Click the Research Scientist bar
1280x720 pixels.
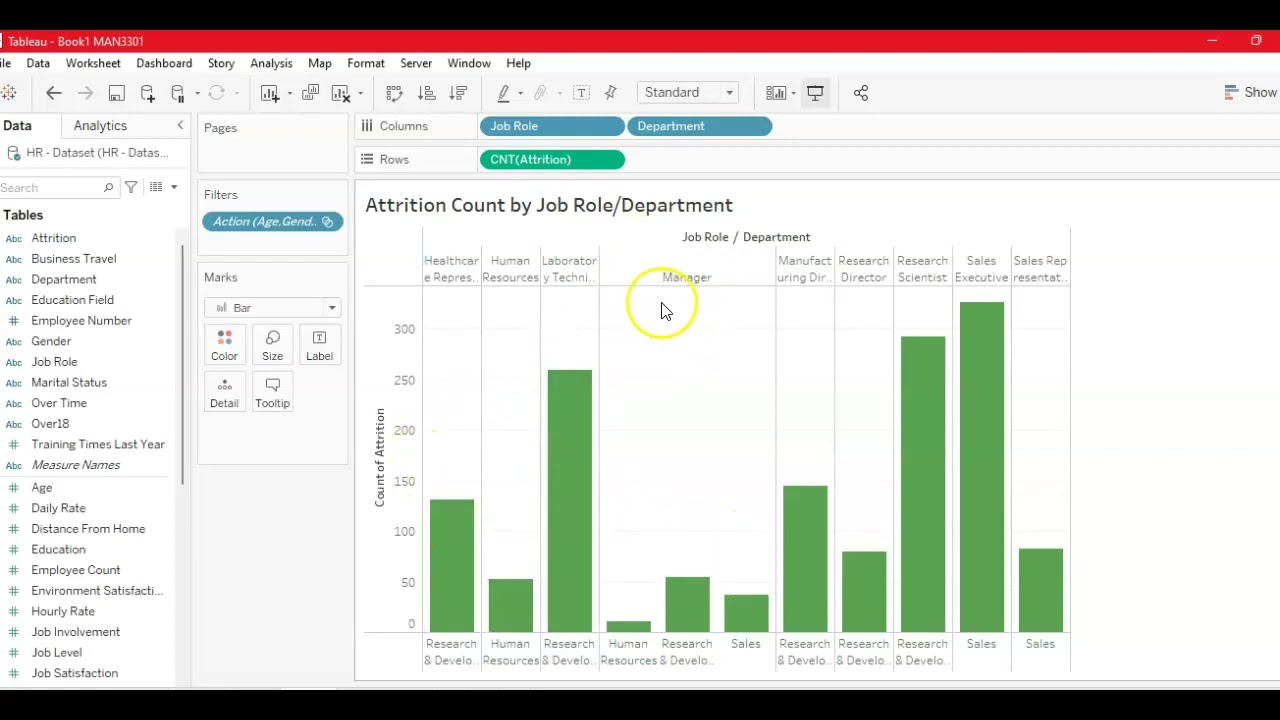pyautogui.click(x=922, y=484)
